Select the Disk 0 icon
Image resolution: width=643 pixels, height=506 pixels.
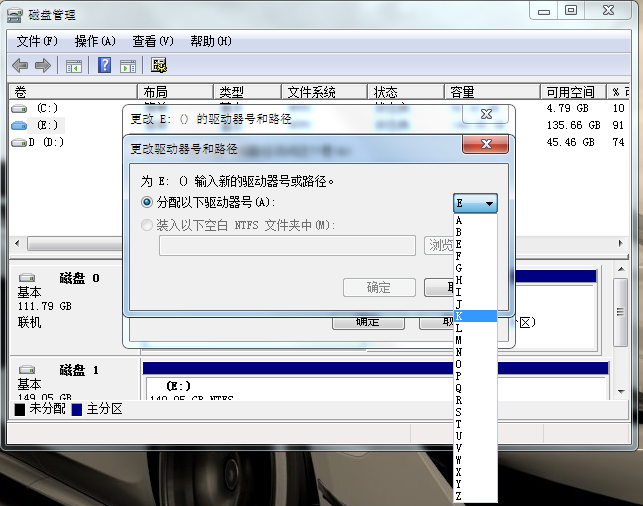click(x=27, y=278)
